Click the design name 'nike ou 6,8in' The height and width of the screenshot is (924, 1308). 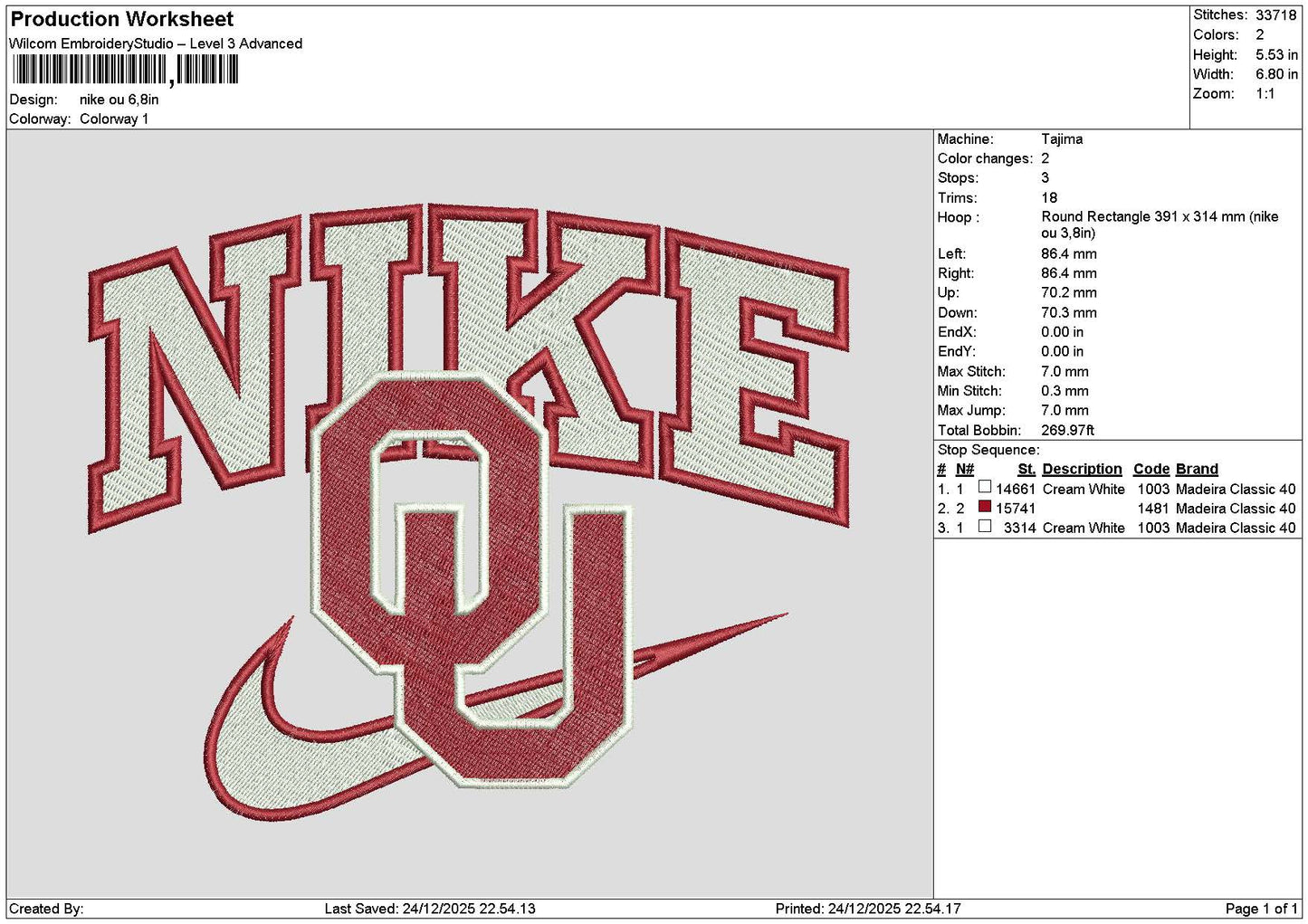point(119,100)
